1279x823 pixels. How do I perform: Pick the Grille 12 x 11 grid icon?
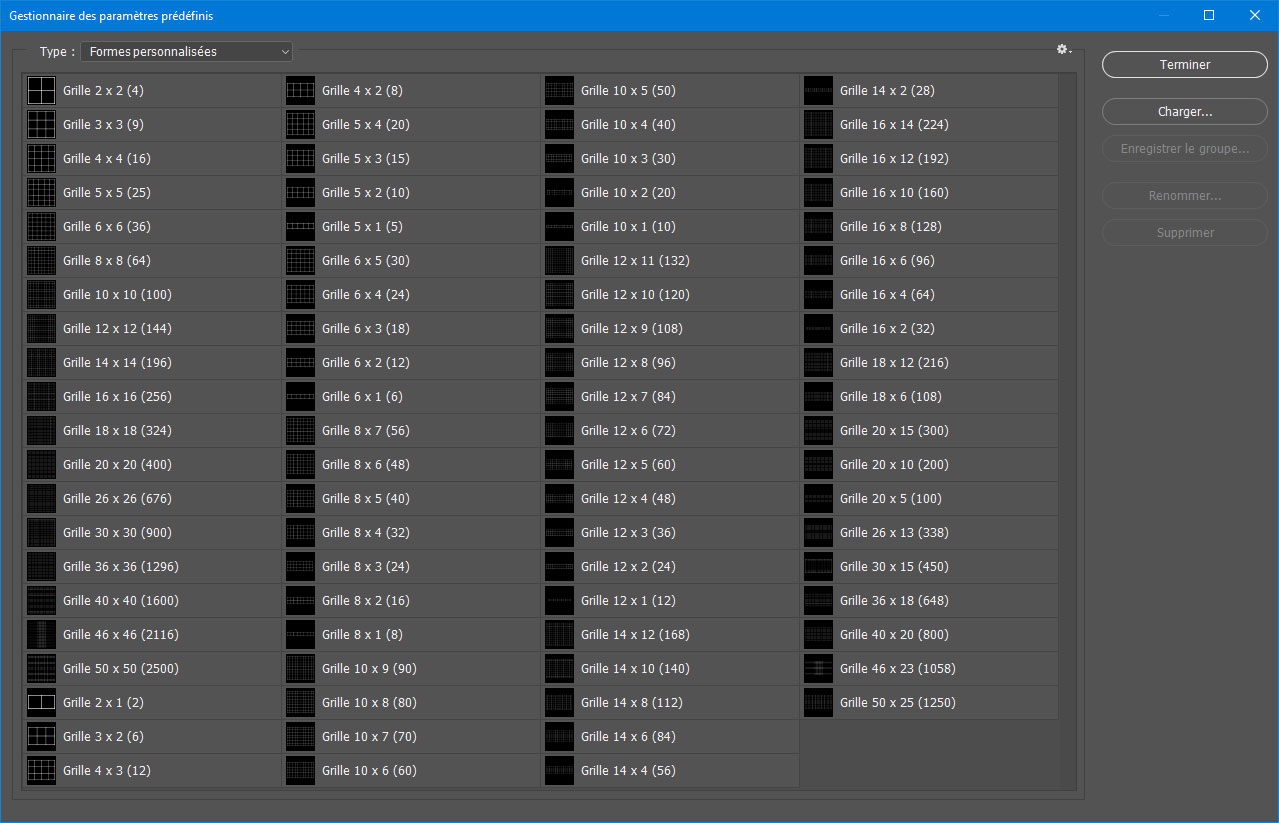coord(559,261)
